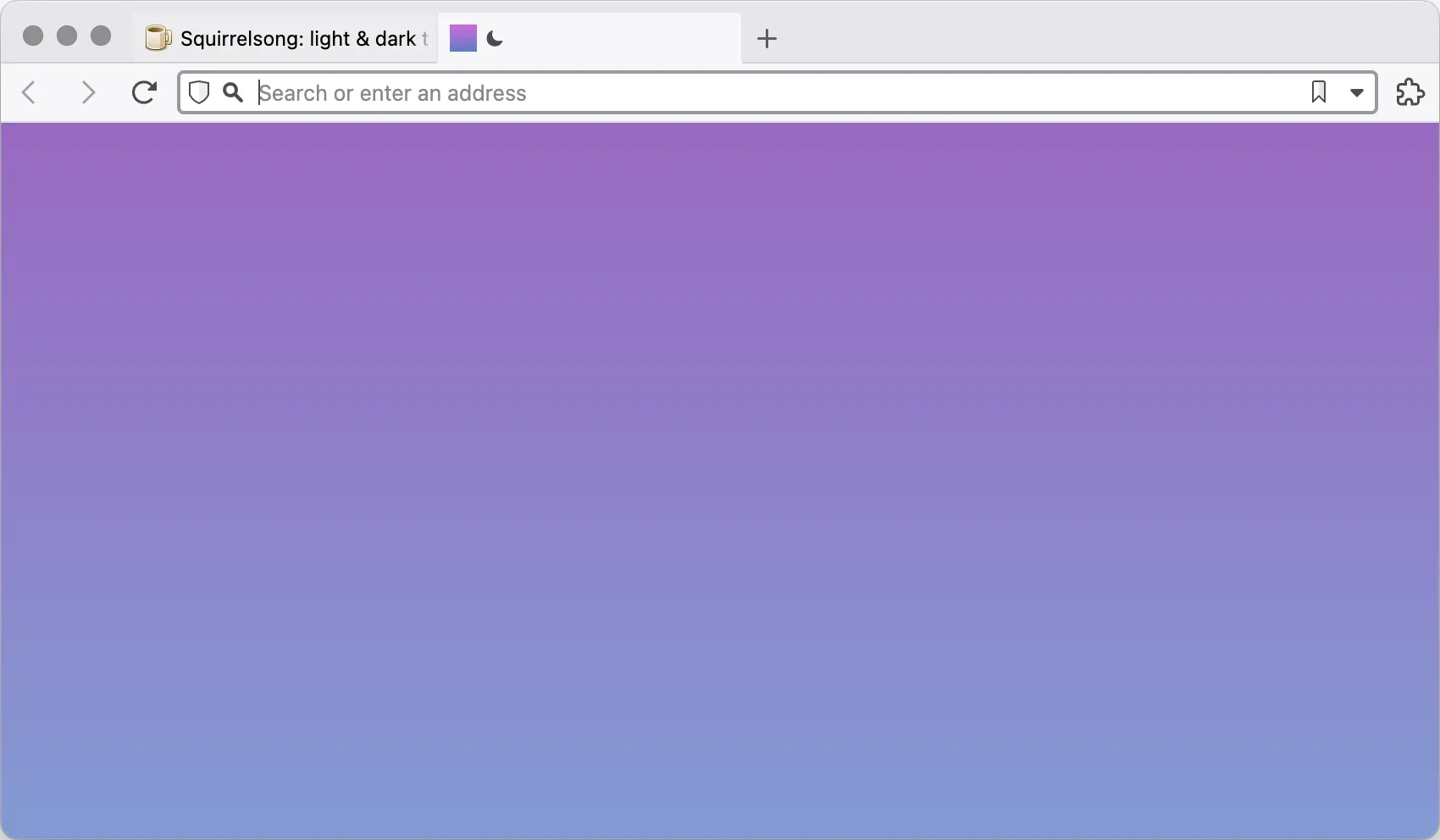Click the back navigation arrow
1440x840 pixels.
click(x=30, y=92)
